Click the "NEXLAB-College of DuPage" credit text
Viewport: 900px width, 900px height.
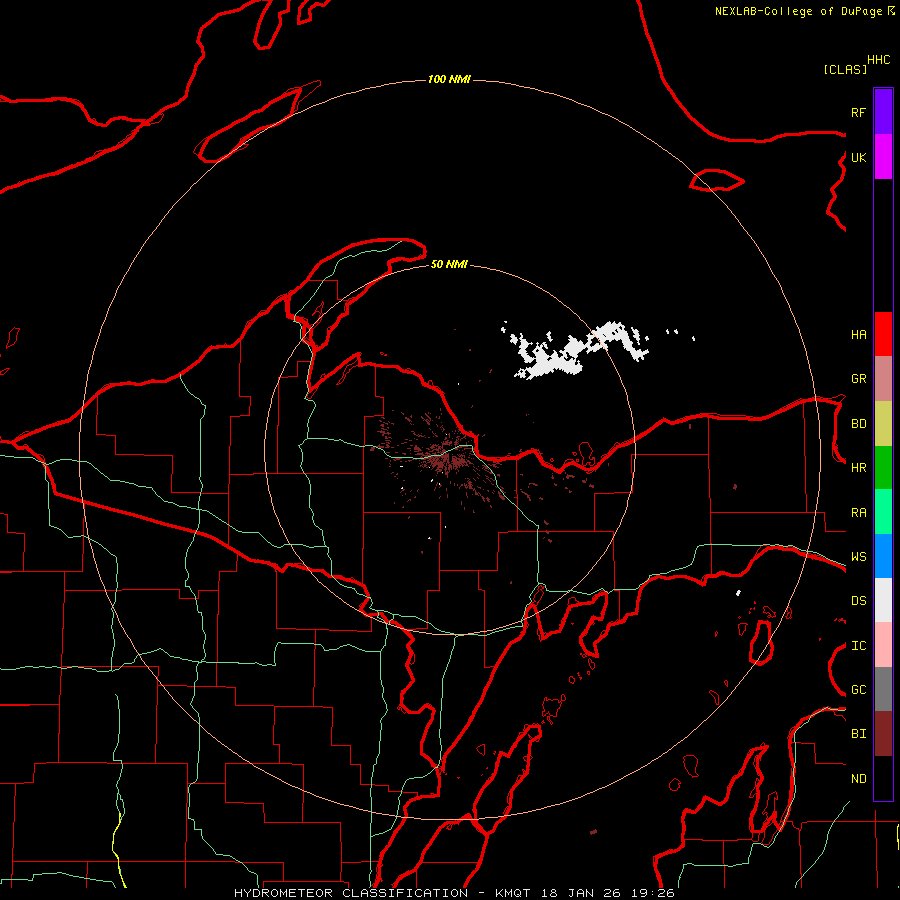click(x=799, y=11)
